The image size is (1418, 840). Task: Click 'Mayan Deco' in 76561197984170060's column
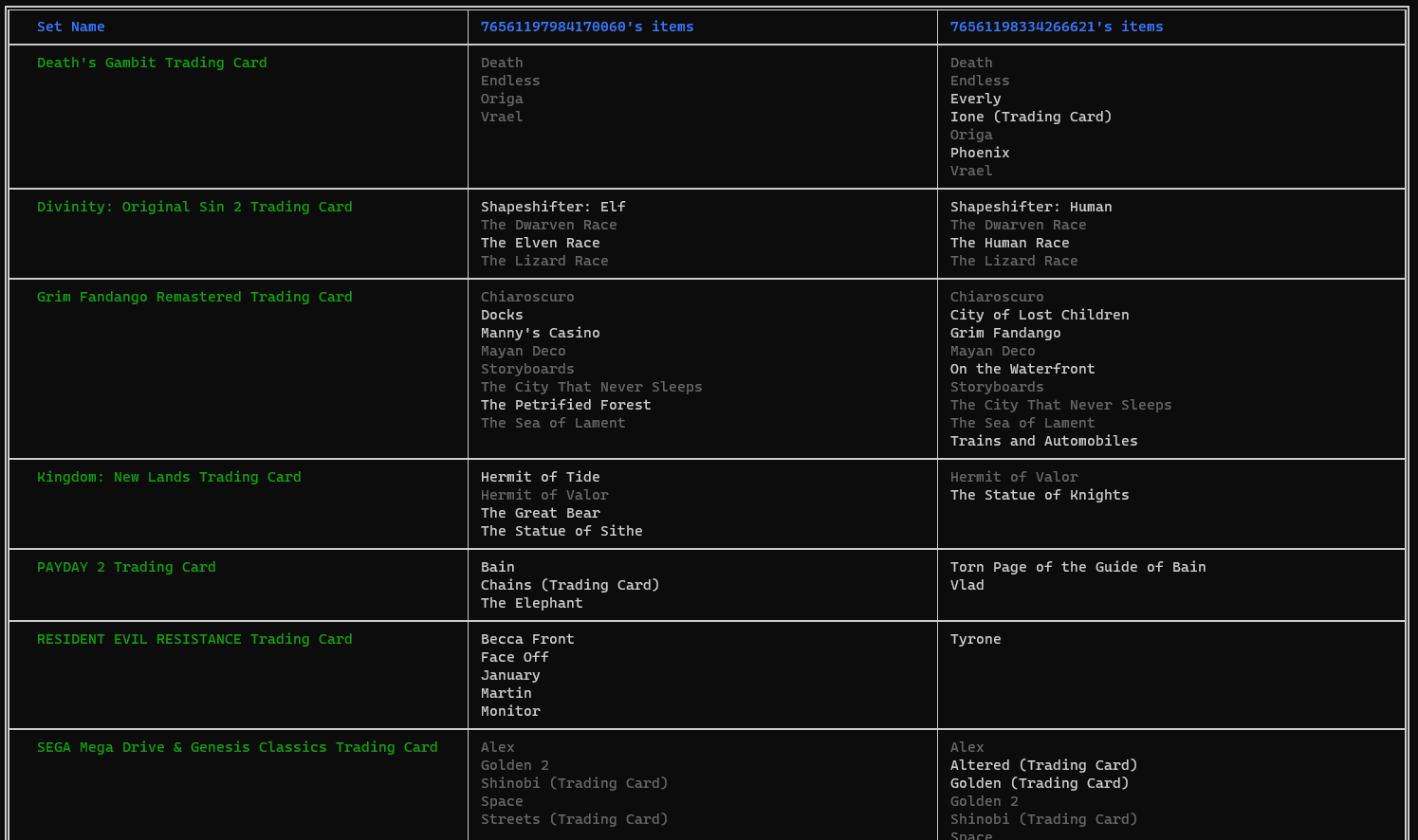524,351
